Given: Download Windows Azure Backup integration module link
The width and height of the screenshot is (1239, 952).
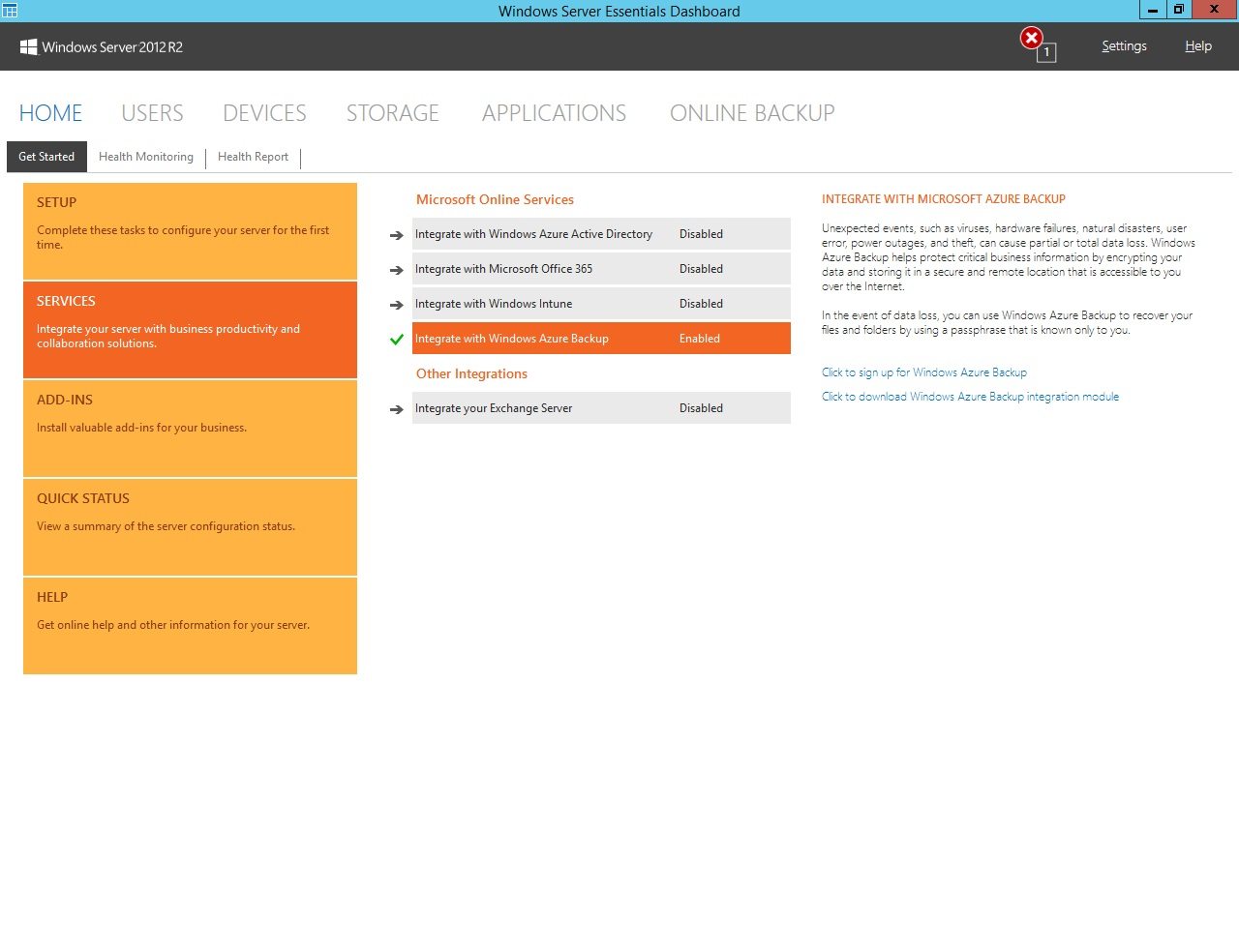Looking at the screenshot, I should click(x=970, y=397).
